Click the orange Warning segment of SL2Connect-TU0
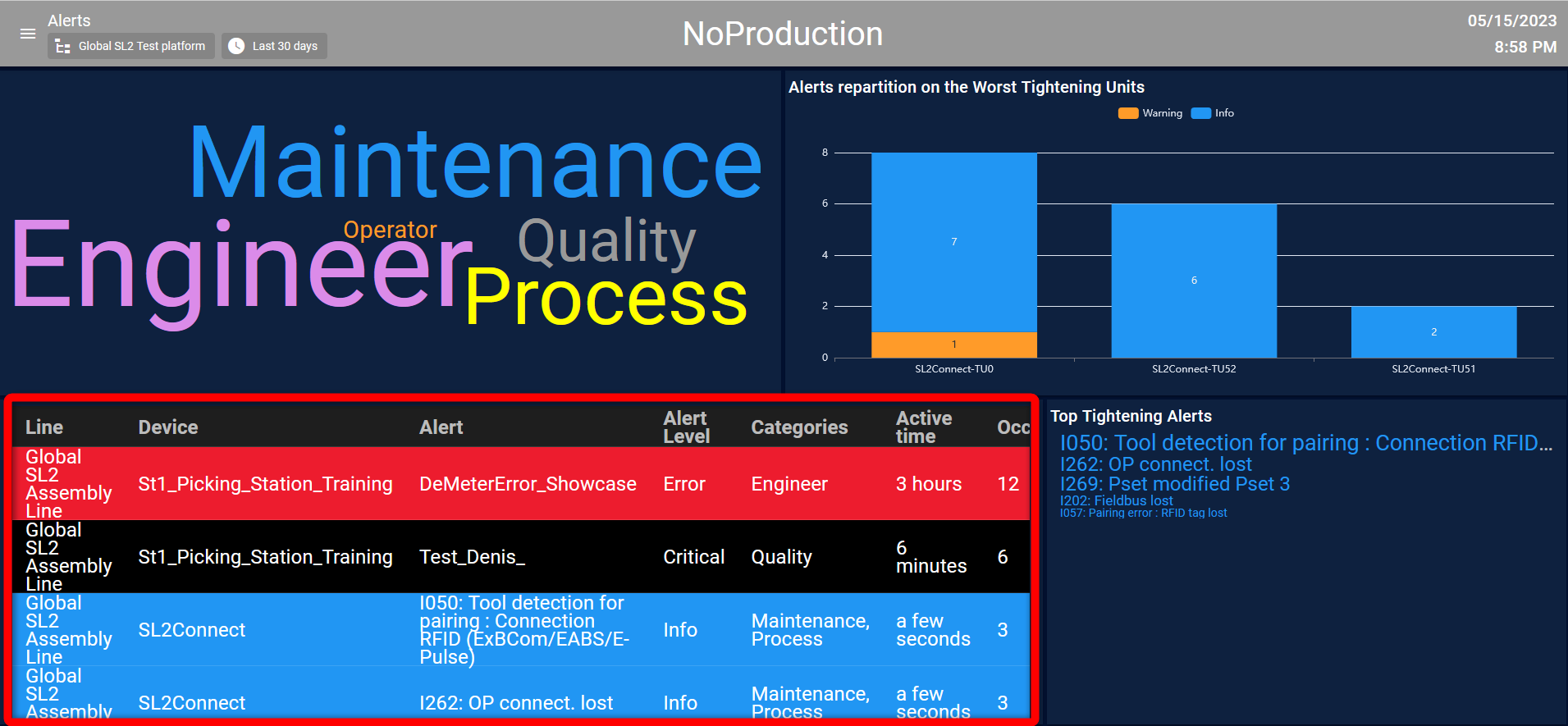Screen dimensions: 1568x726 tap(954, 345)
